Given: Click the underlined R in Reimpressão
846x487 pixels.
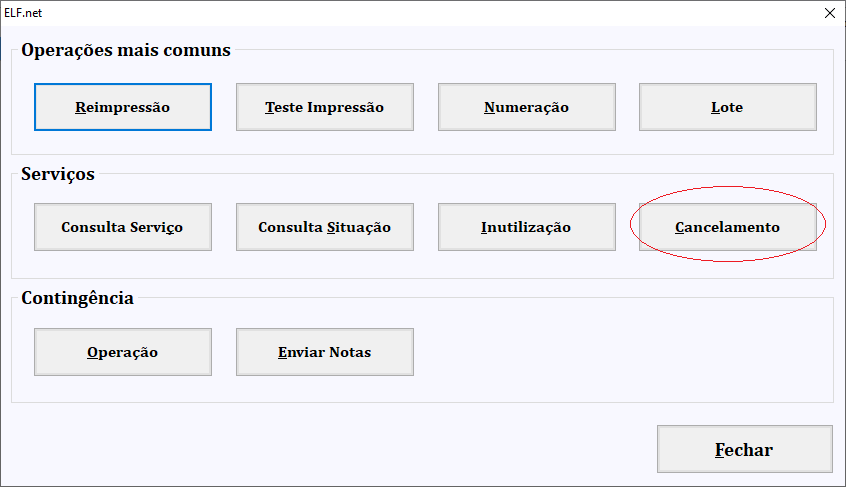Looking at the screenshot, I should (80, 107).
